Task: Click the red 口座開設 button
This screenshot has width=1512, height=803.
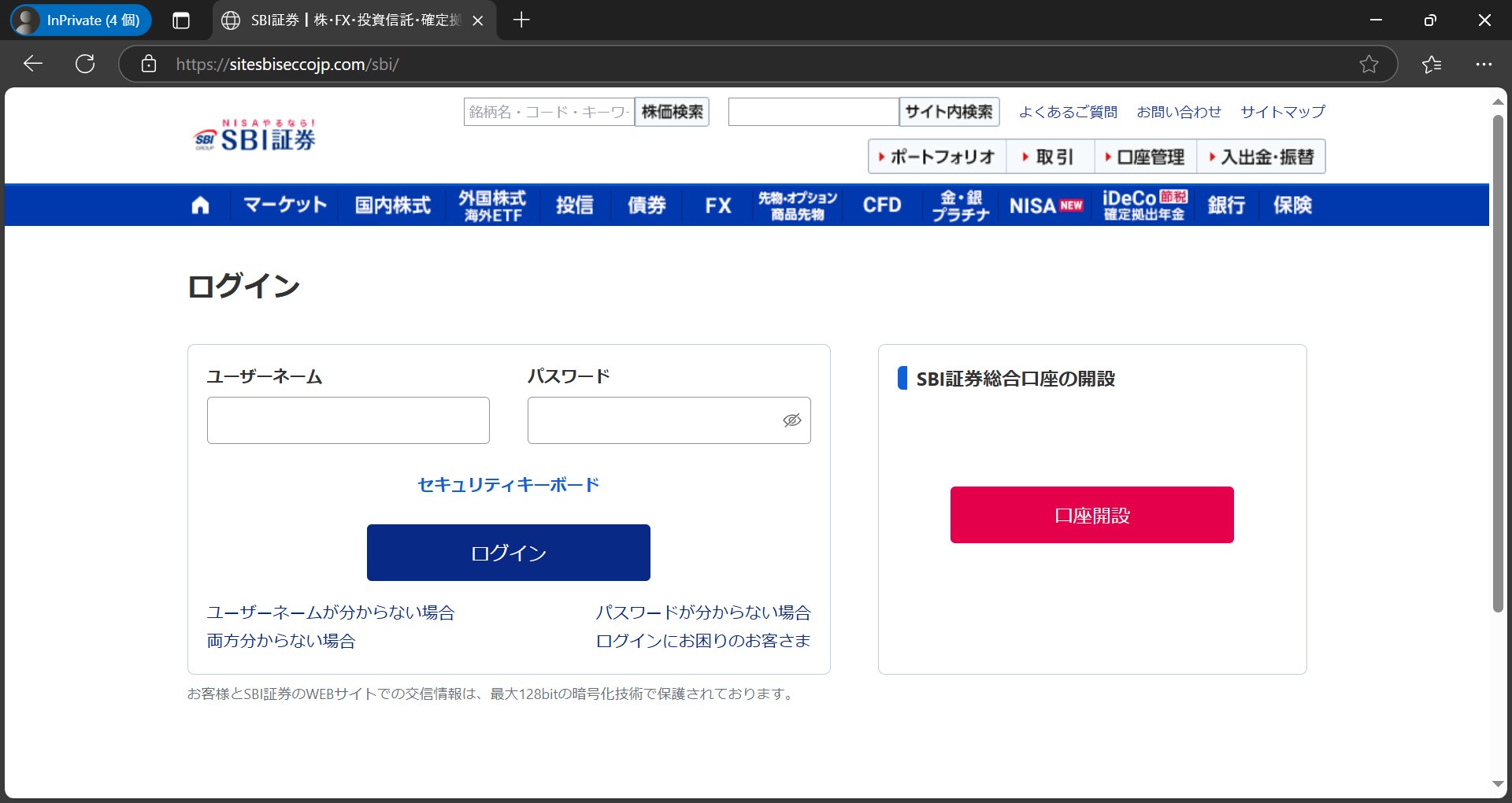Action: point(1092,515)
